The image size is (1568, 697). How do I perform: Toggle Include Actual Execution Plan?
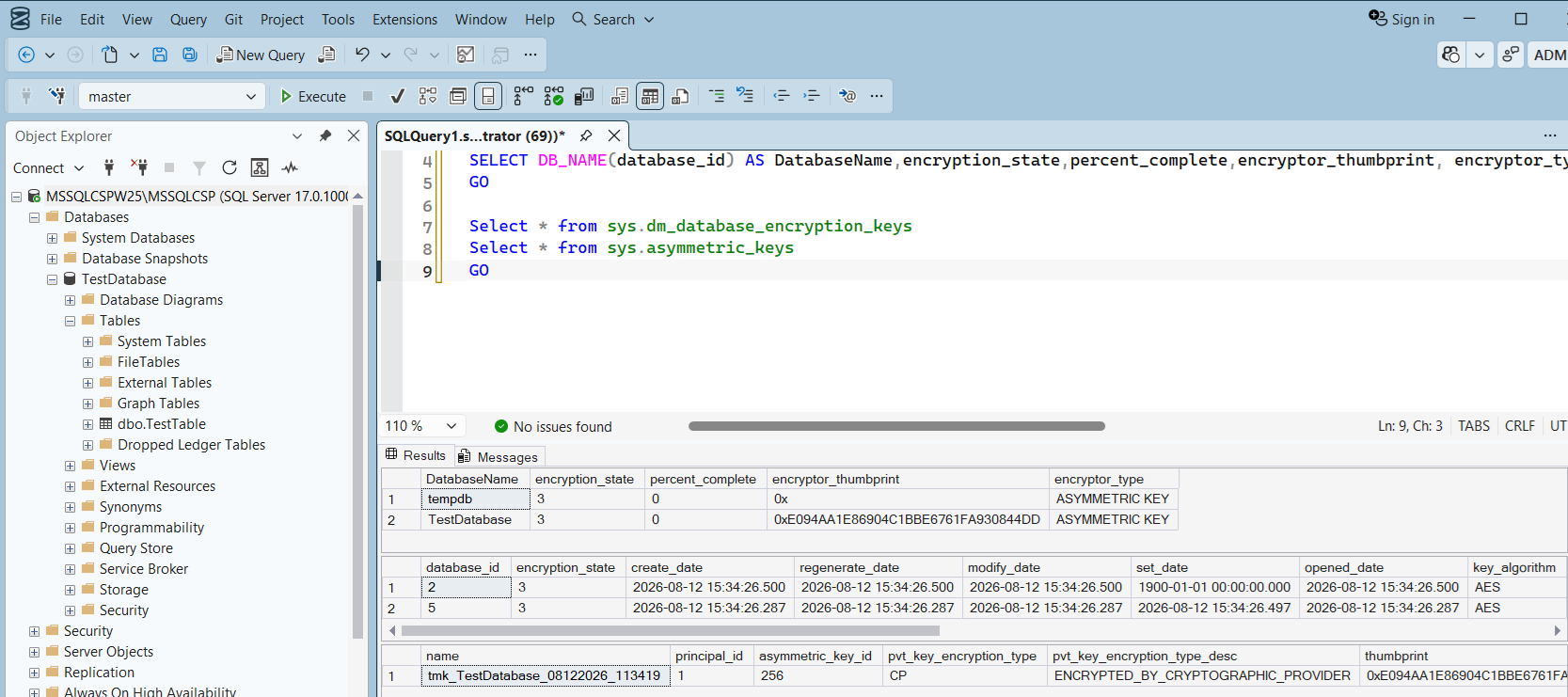(524, 96)
